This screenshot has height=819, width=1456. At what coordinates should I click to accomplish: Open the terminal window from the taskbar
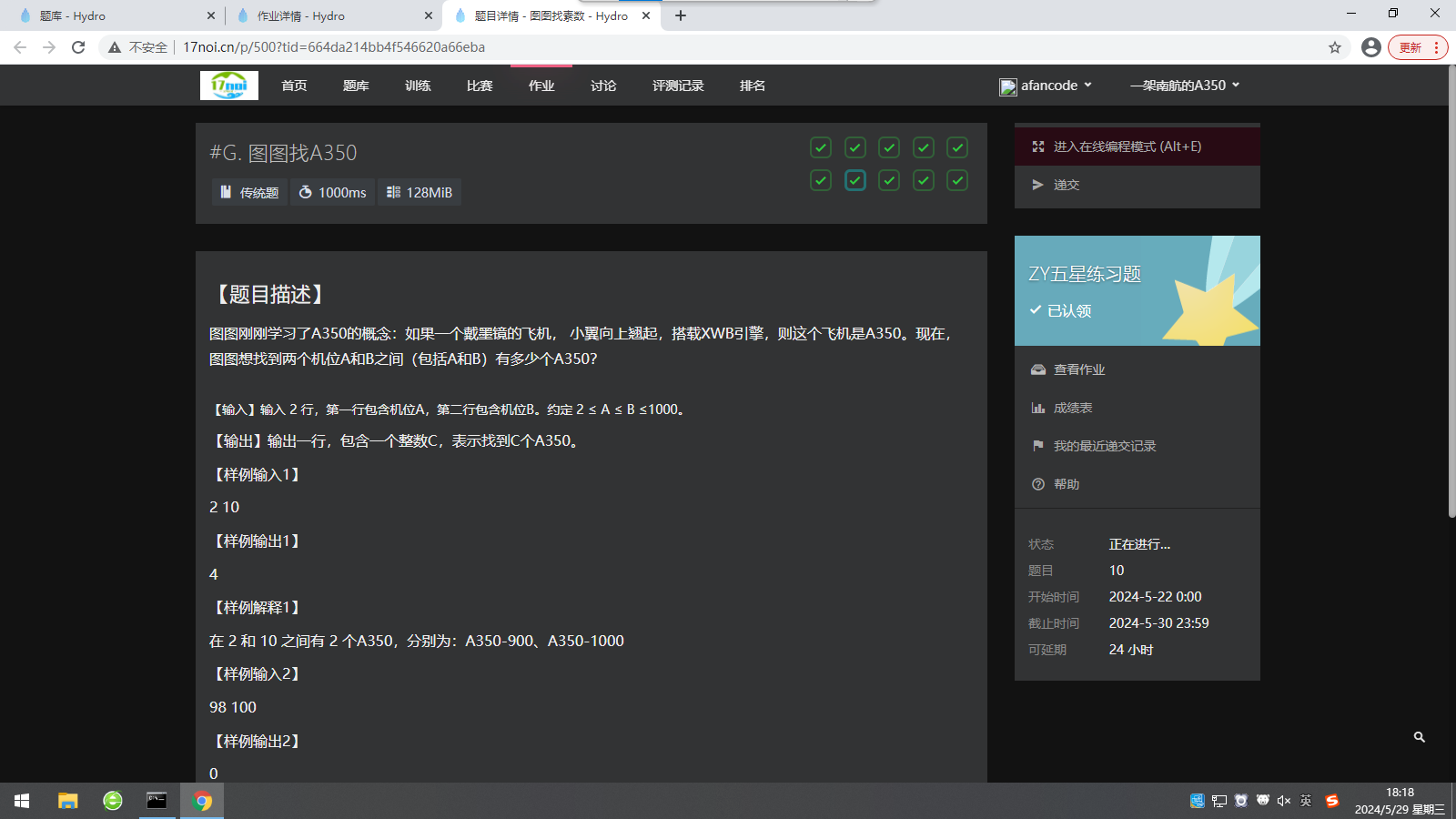click(x=157, y=801)
